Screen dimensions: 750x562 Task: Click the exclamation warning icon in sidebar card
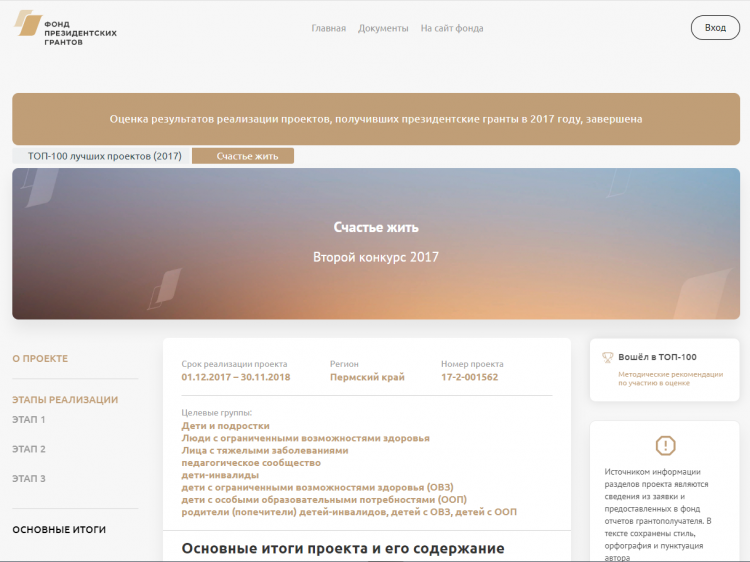pos(665,445)
